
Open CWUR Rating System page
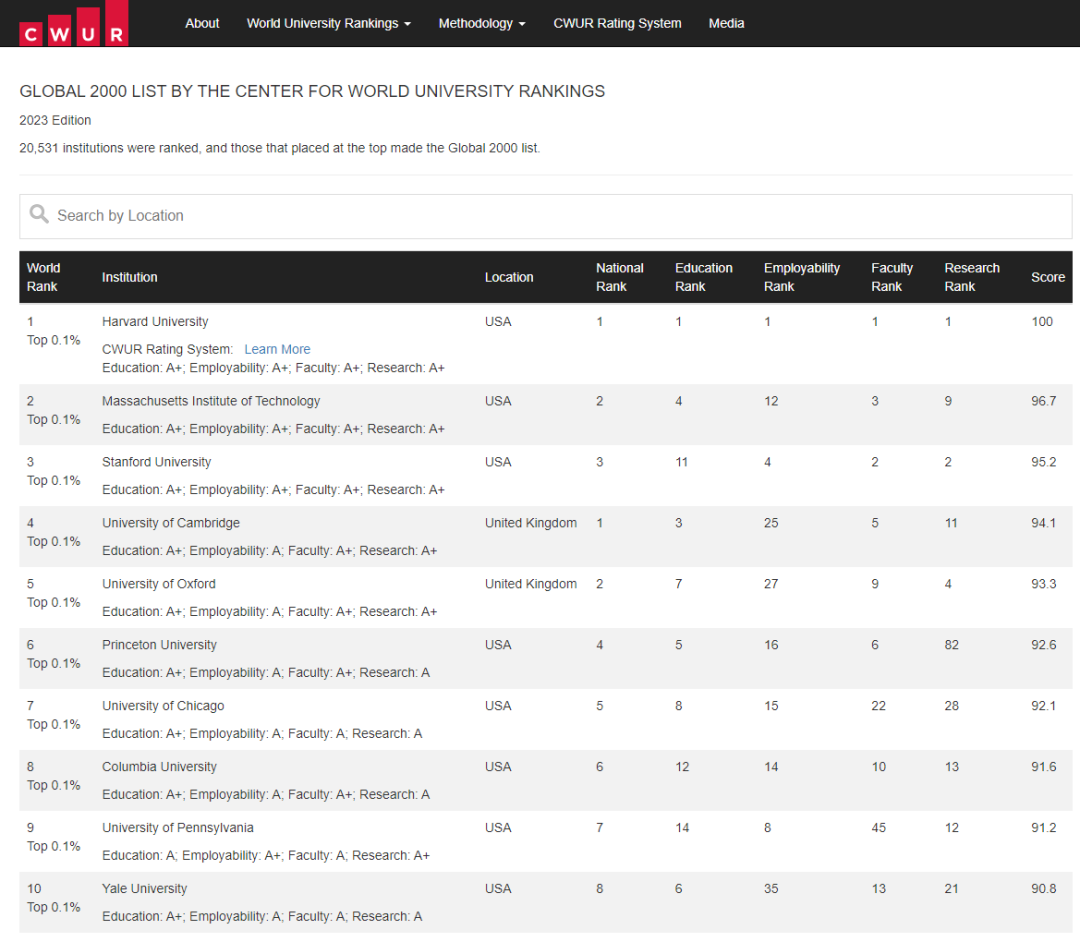617,23
